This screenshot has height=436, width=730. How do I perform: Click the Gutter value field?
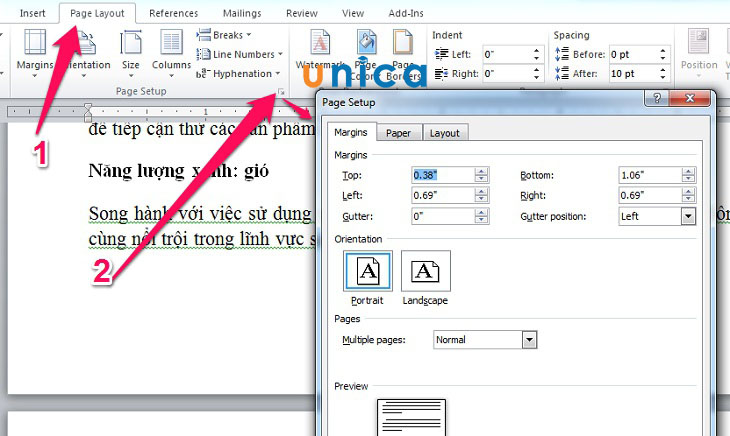[x=443, y=216]
